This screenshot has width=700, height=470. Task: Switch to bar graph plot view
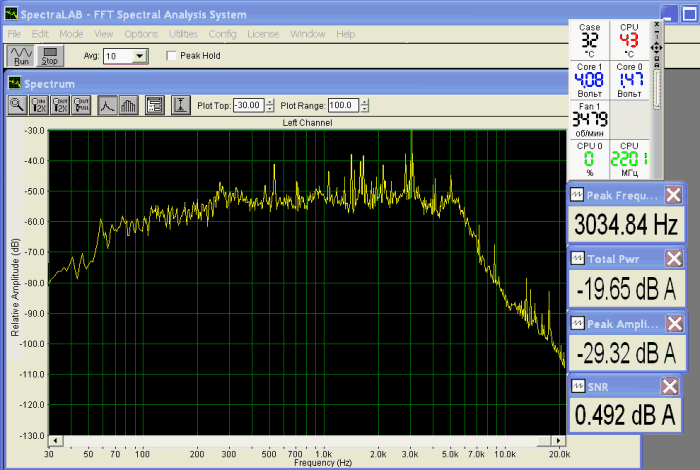127,104
